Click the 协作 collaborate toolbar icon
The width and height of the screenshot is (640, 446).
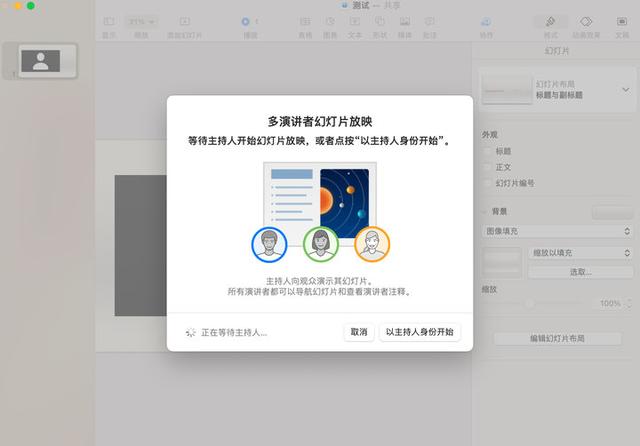(486, 22)
